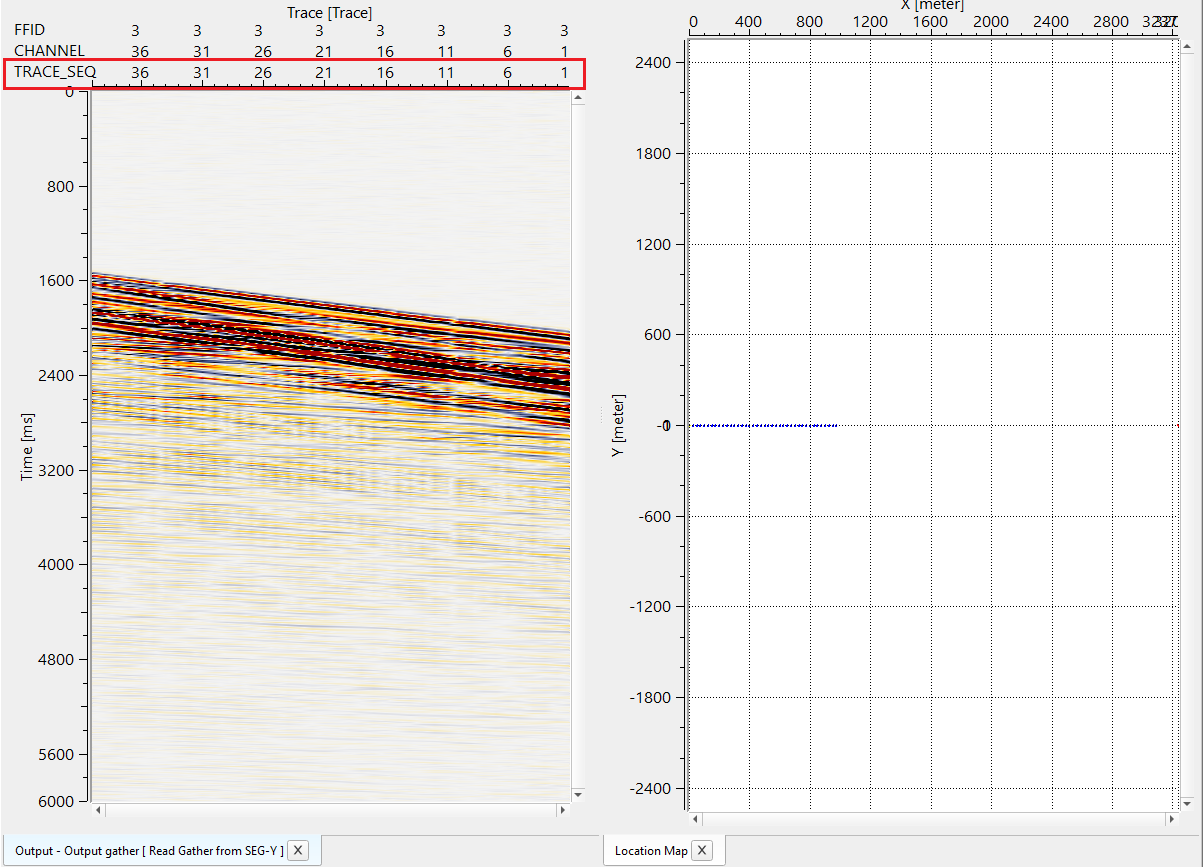Click Location Map scroll-left arrow
The width and height of the screenshot is (1203, 867).
click(x=697, y=819)
